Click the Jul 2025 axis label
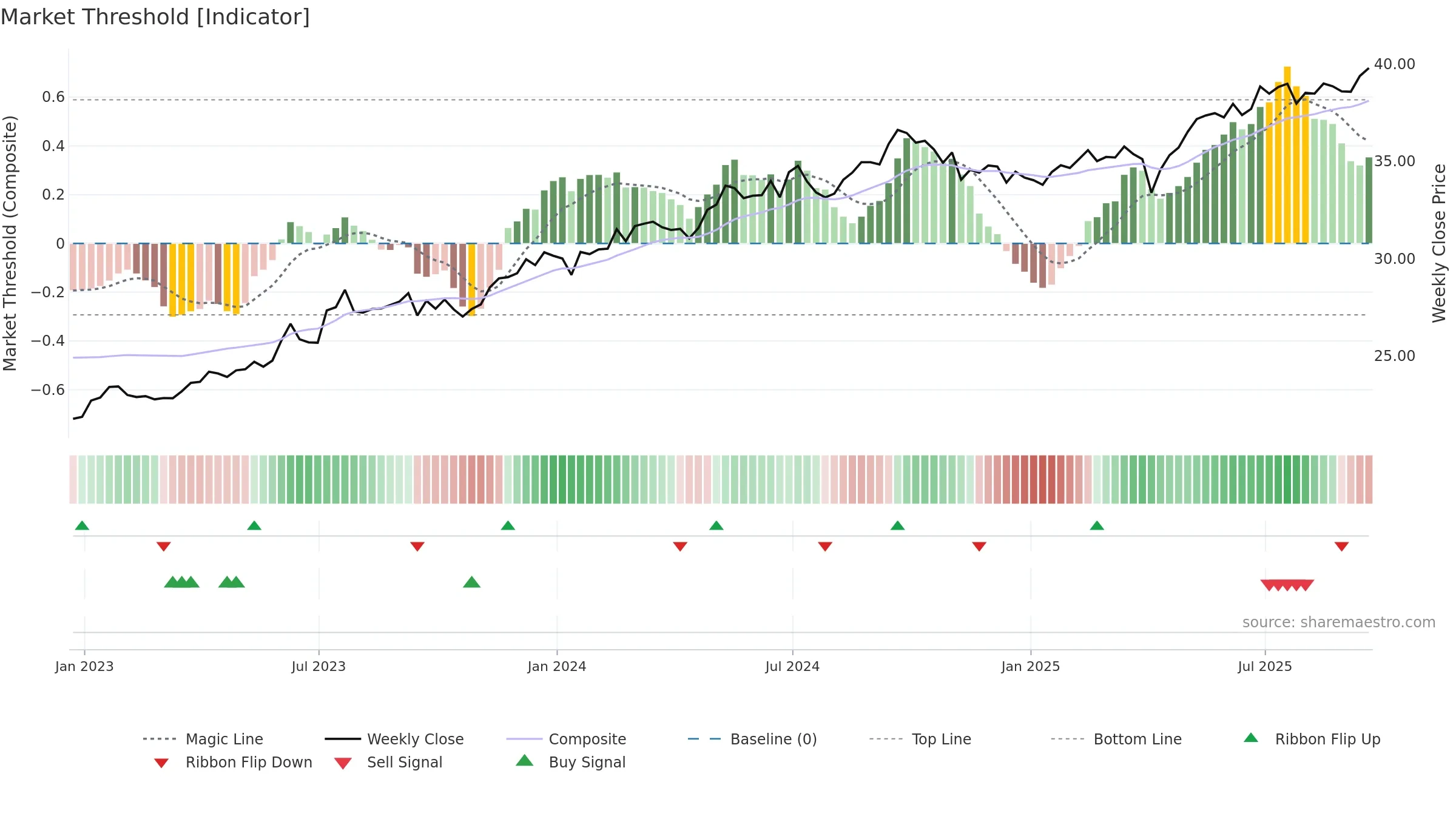The image size is (1456, 819). tap(1265, 667)
